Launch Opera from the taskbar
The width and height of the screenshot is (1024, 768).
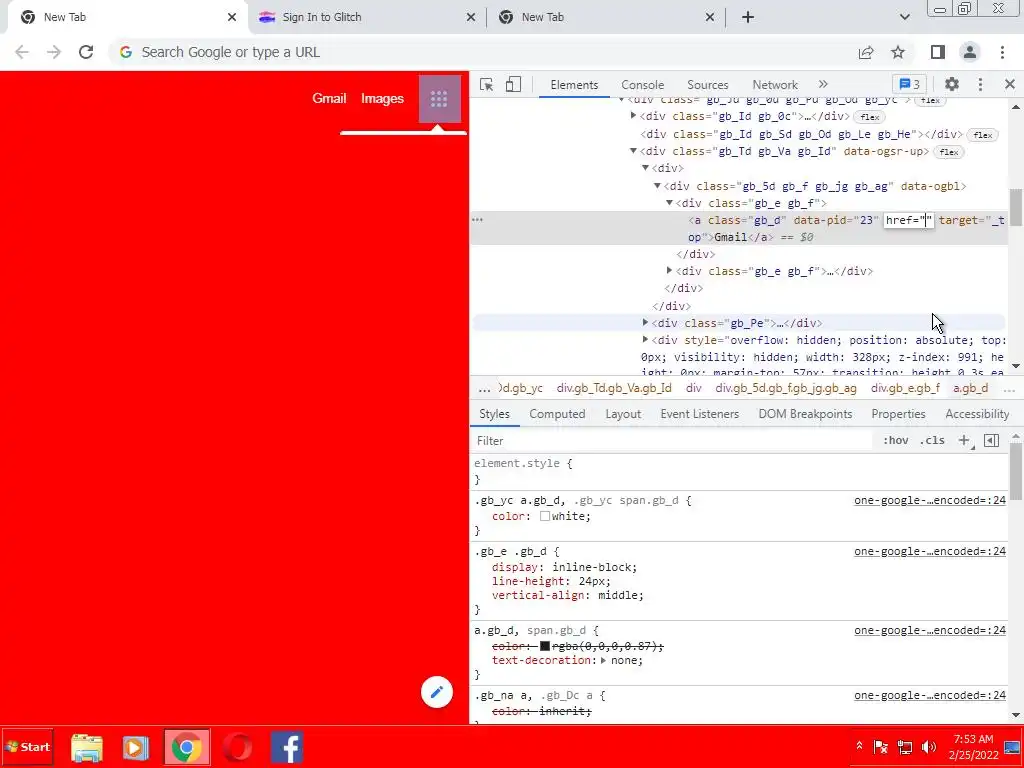[x=237, y=747]
